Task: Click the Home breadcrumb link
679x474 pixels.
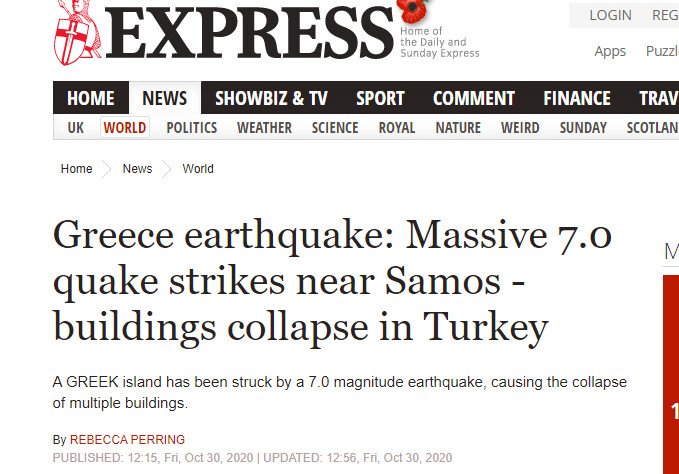Action: tap(77, 169)
